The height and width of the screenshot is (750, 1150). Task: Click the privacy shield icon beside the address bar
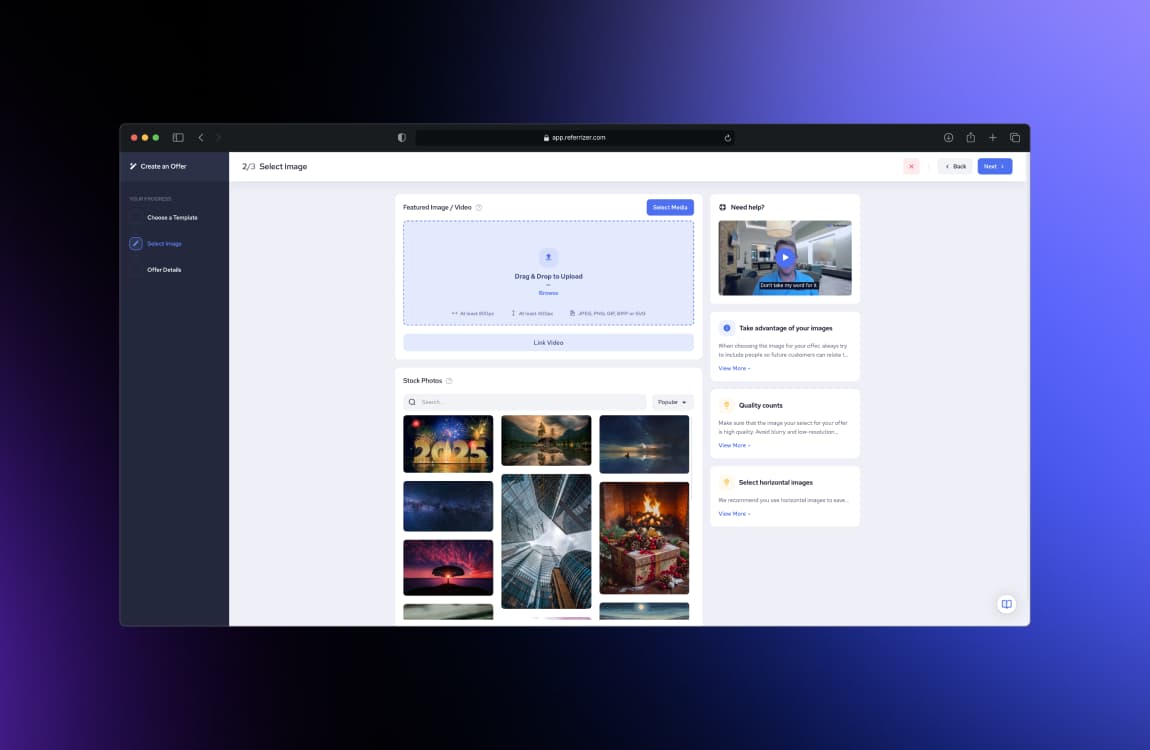(401, 137)
